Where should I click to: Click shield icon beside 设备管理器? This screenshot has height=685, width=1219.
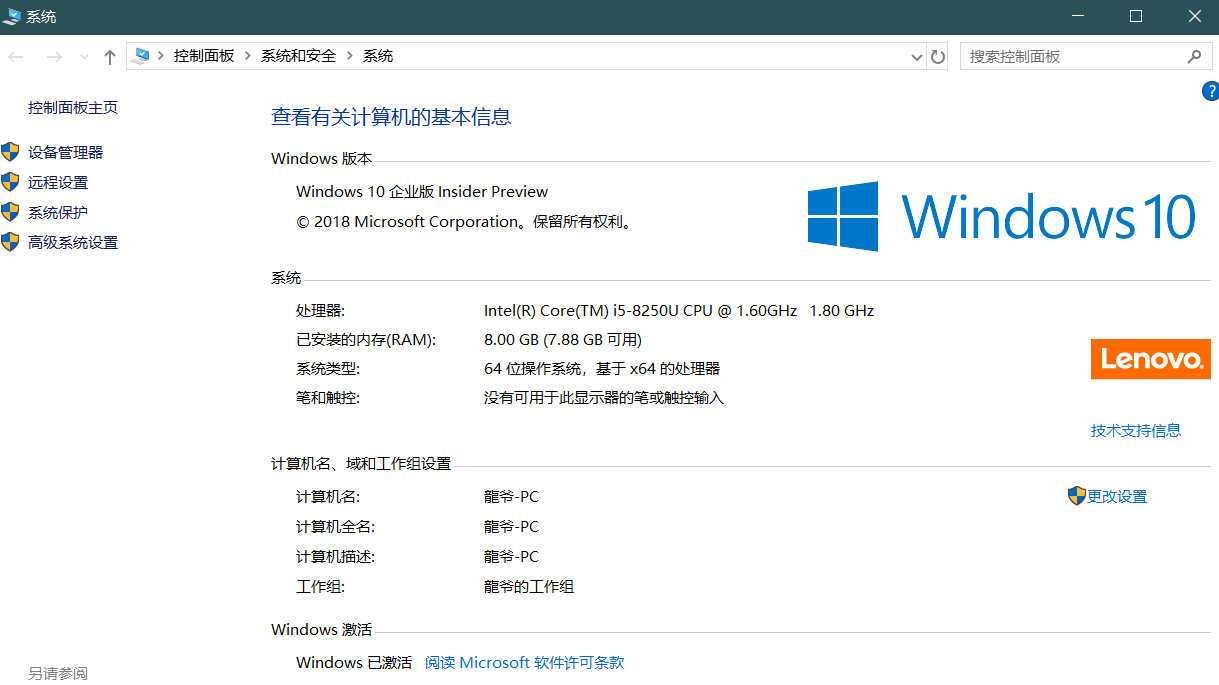click(10, 152)
